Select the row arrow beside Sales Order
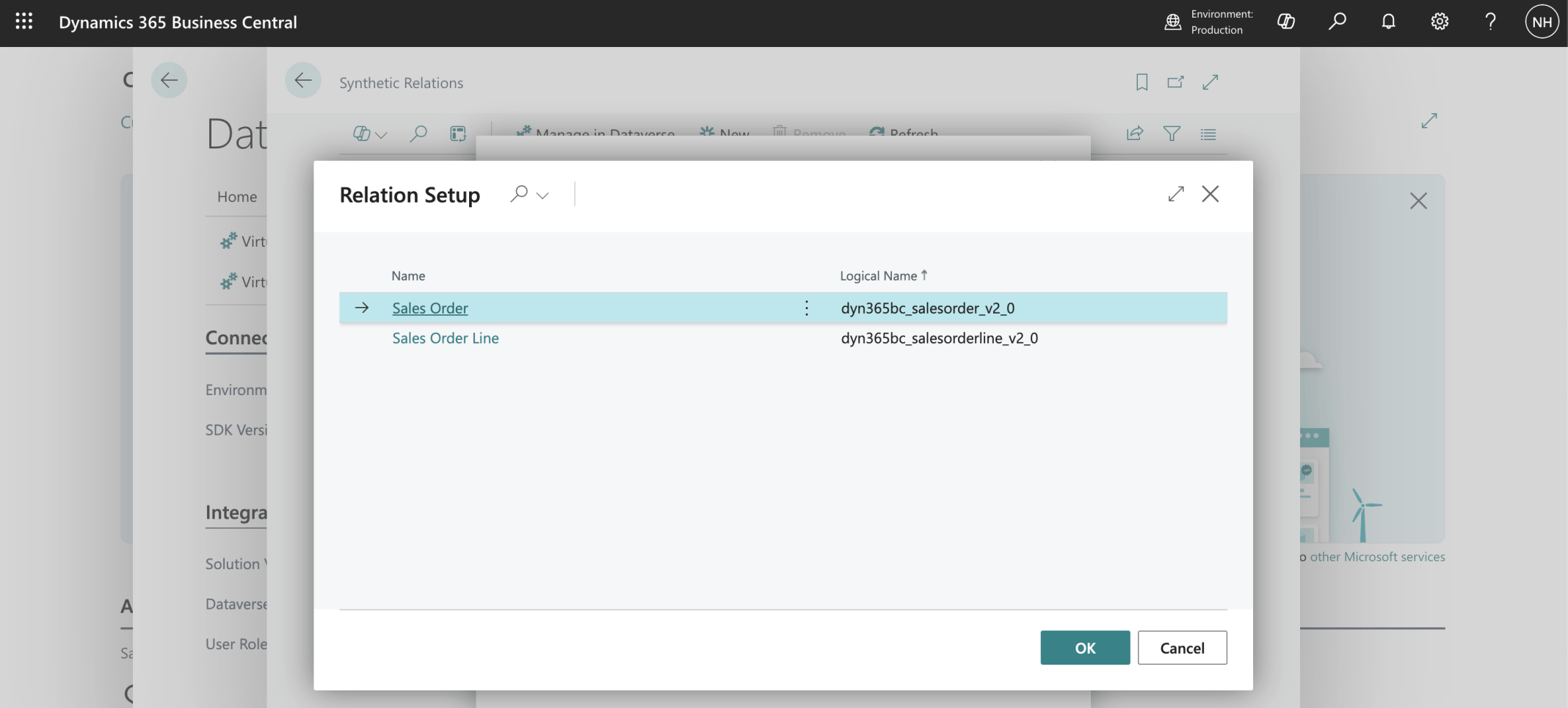 (362, 308)
